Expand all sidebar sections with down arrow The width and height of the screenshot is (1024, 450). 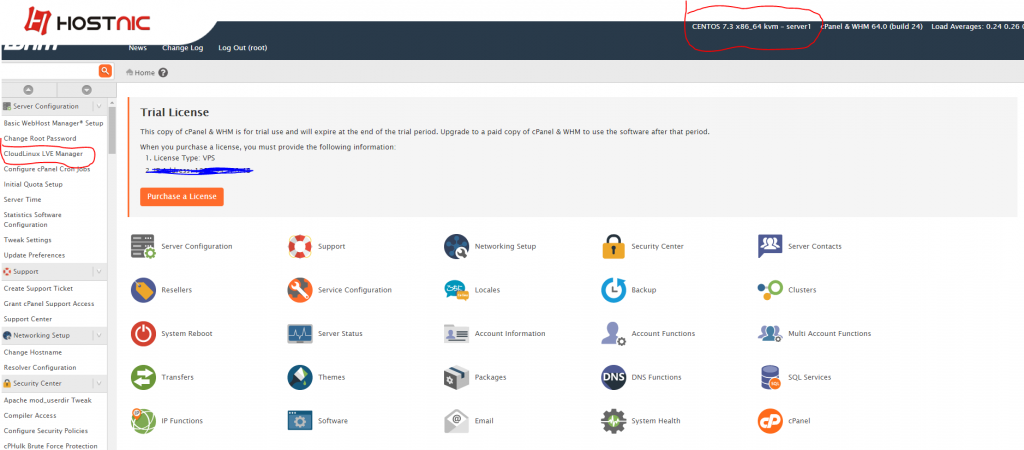click(x=86, y=90)
